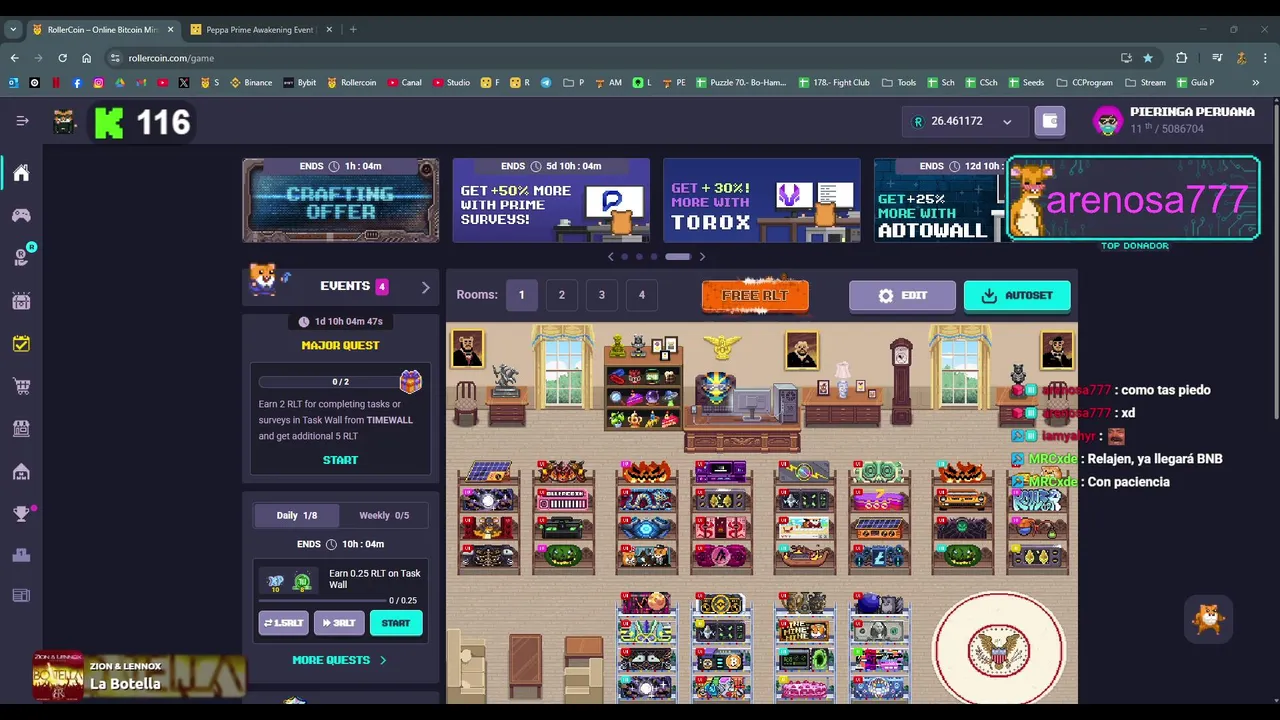Open the news sidebar icon
Image resolution: width=1280 pixels, height=720 pixels.
[x=21, y=596]
